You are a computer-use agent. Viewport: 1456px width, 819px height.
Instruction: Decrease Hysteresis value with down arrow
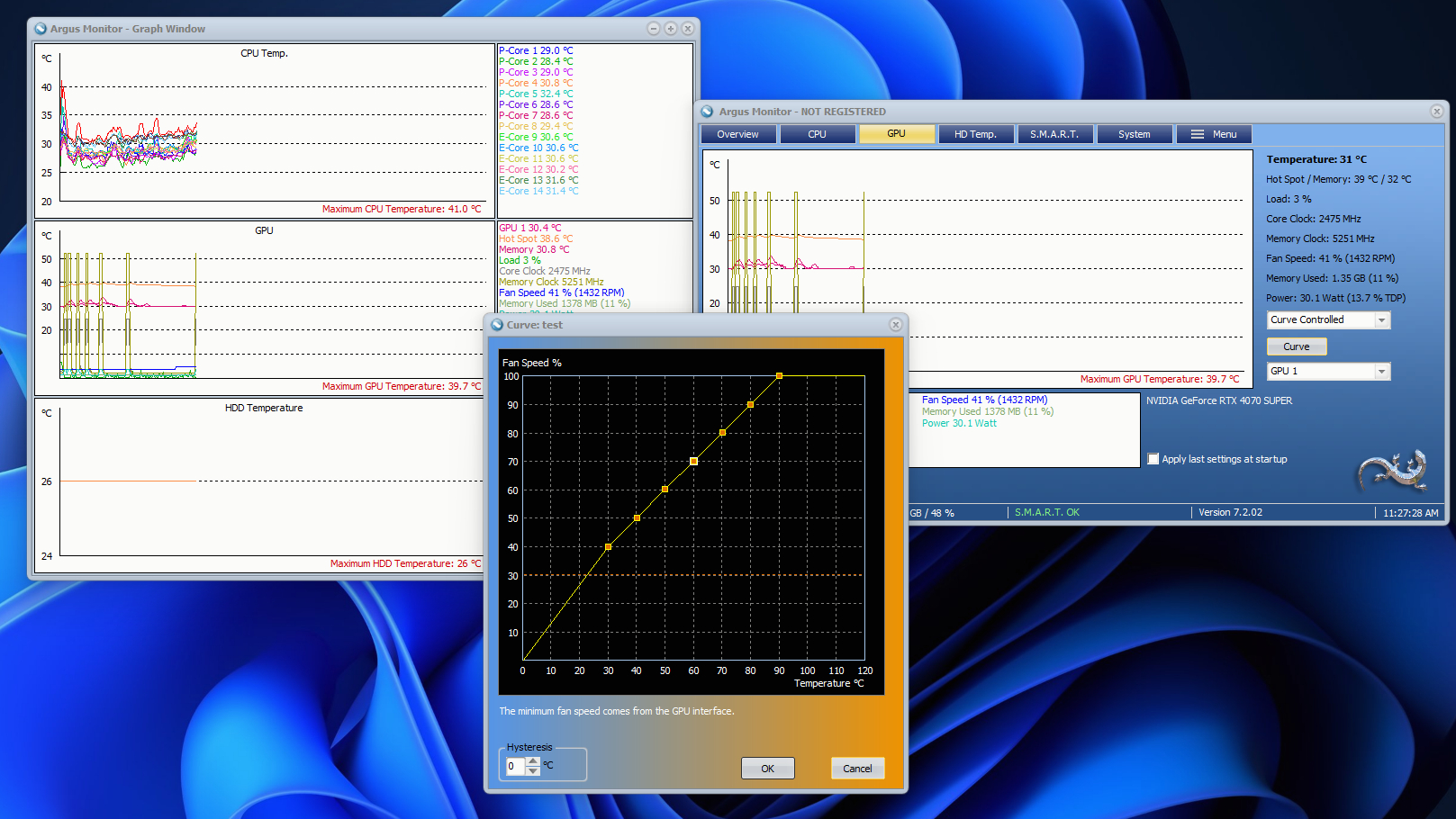[533, 771]
